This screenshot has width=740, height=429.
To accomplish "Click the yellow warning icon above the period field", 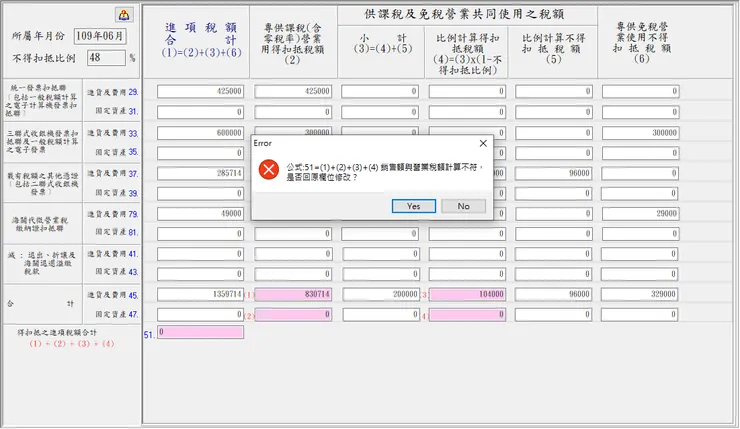I will 124,15.
